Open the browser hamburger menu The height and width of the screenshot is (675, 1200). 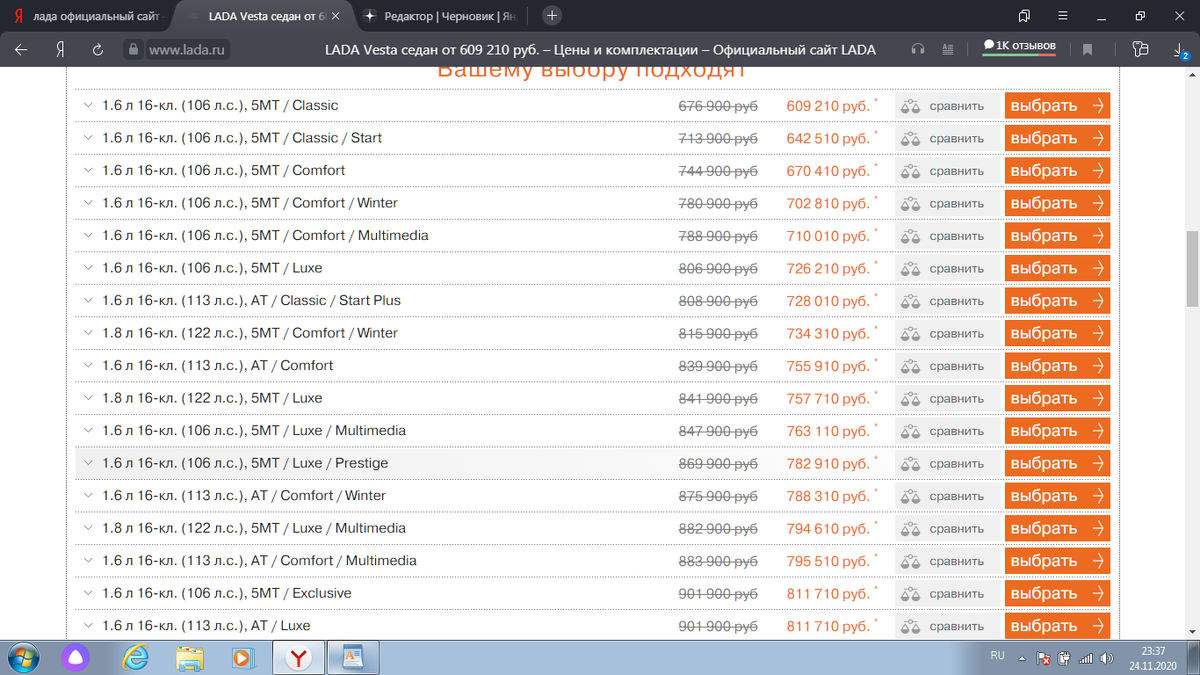click(1064, 15)
